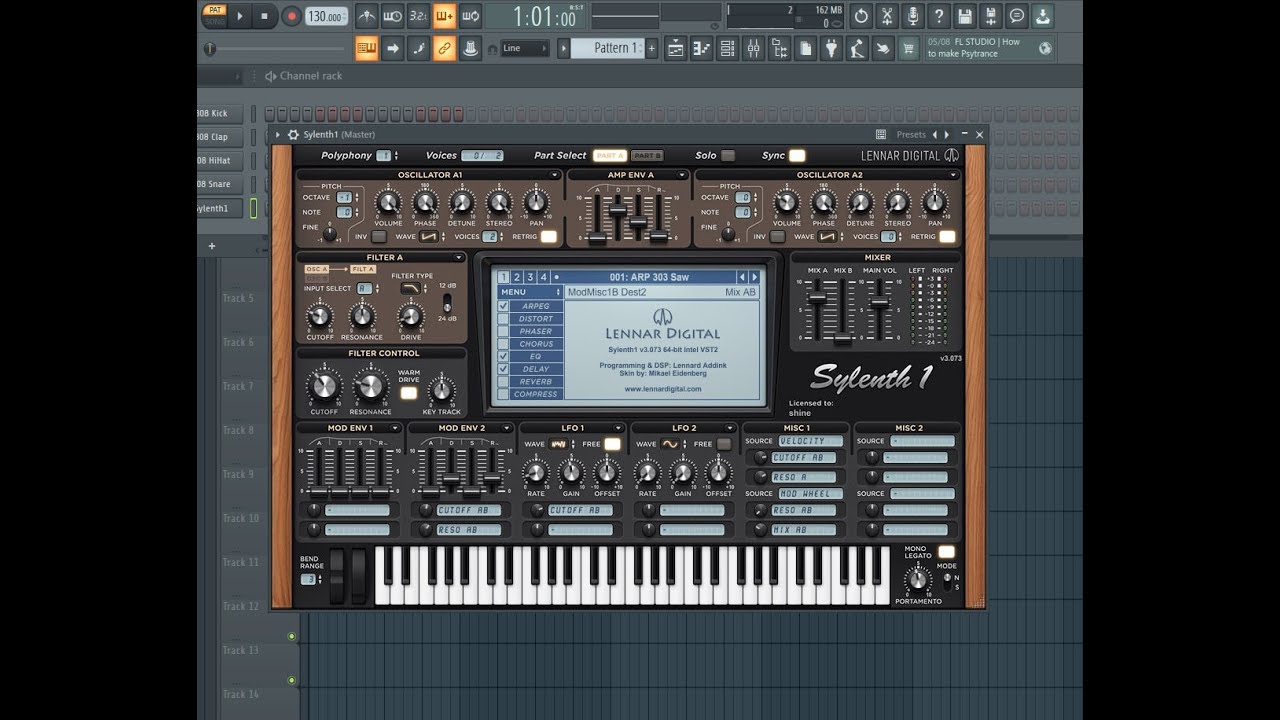
Task: Open the playlist view icon
Action: point(675,48)
